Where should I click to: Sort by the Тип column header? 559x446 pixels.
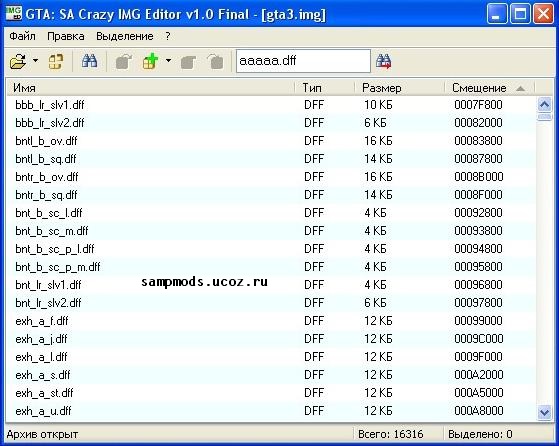coord(325,88)
